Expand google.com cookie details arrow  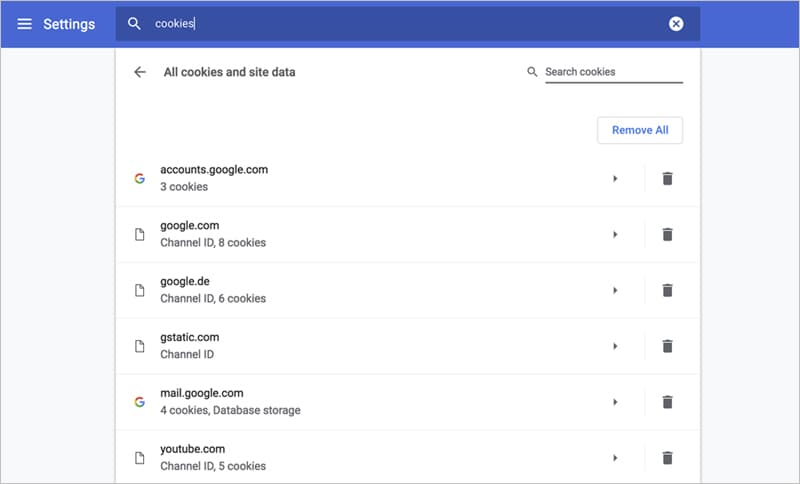[615, 235]
